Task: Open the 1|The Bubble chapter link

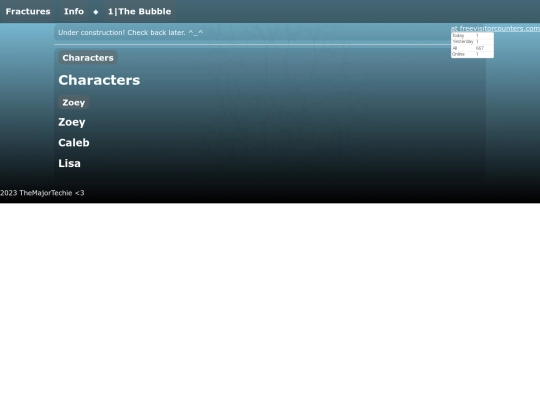Action: 139,11
